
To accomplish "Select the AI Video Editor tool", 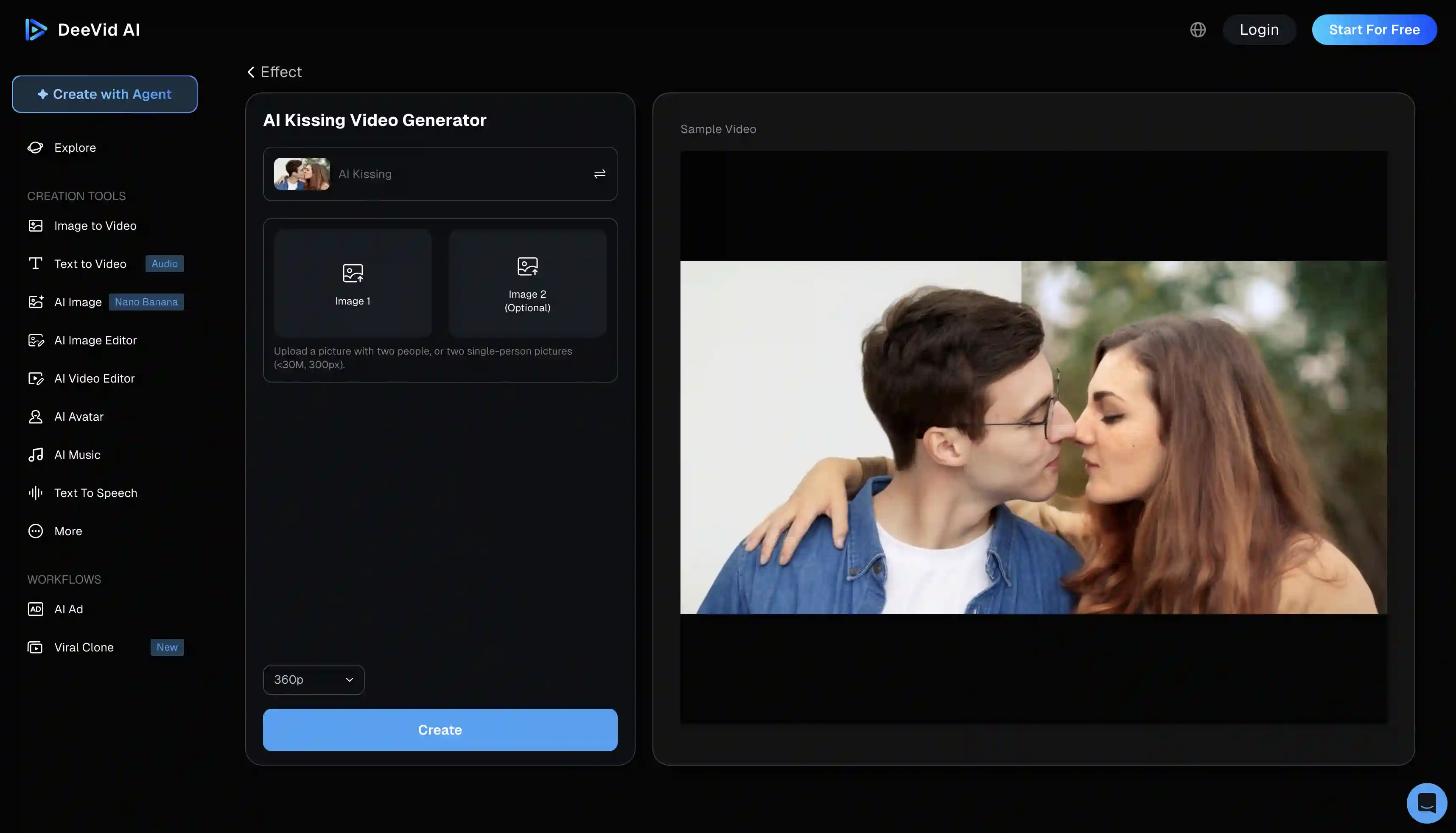I will (x=95, y=378).
